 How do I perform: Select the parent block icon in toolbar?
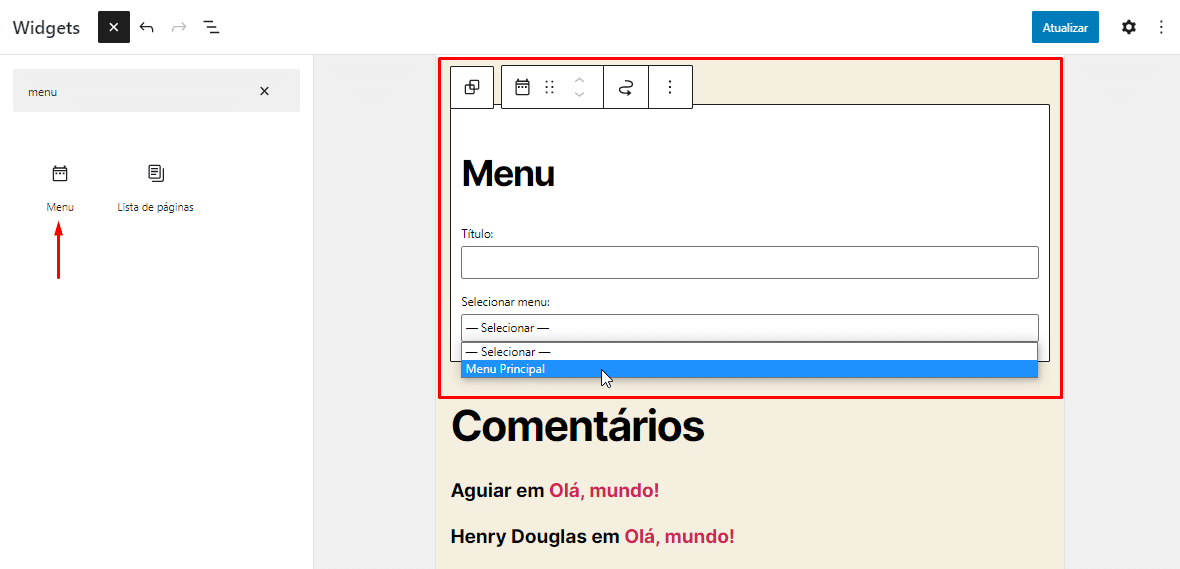(x=472, y=87)
